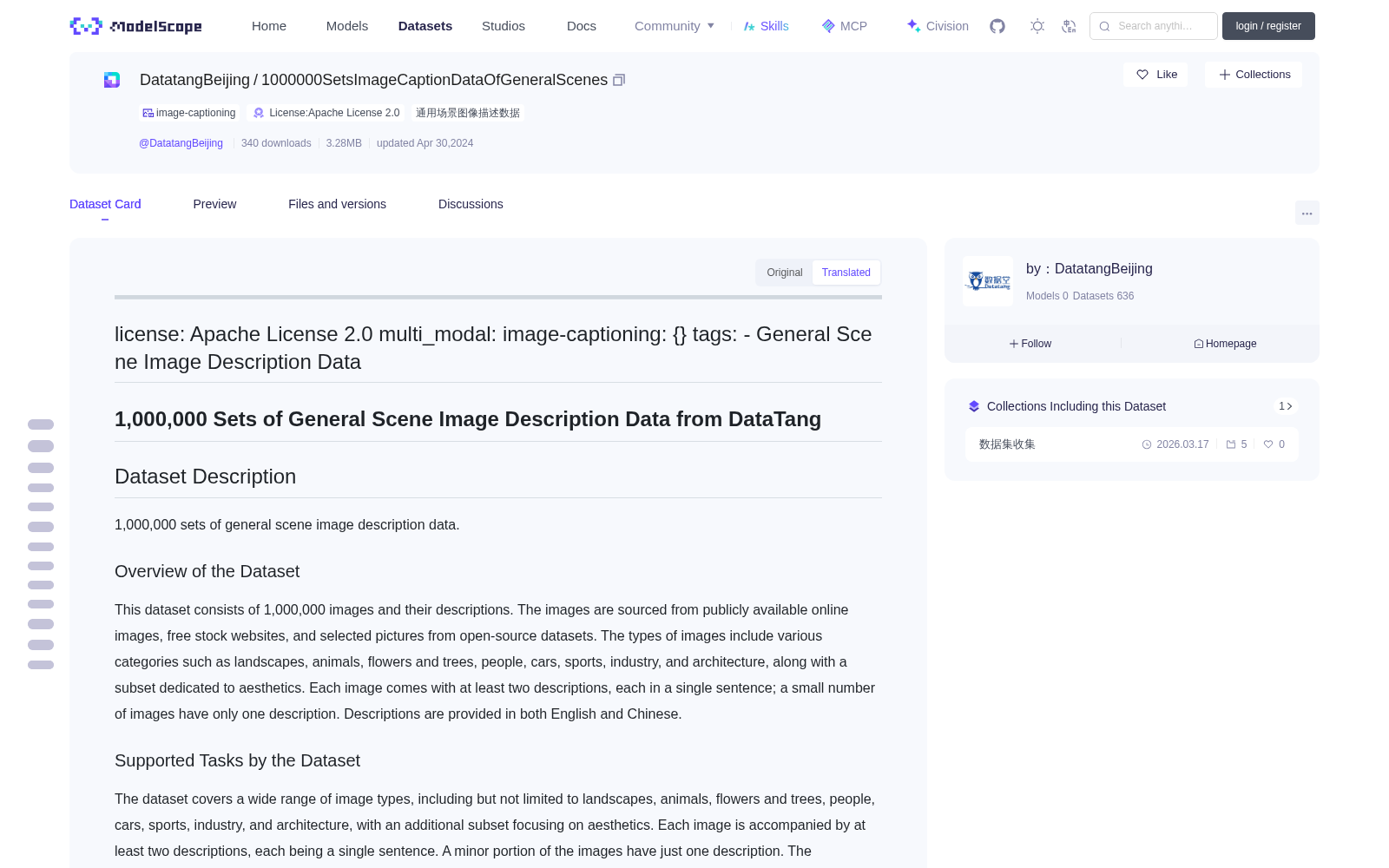The image size is (1389, 868).
Task: Show the Translated card text
Action: point(846,273)
